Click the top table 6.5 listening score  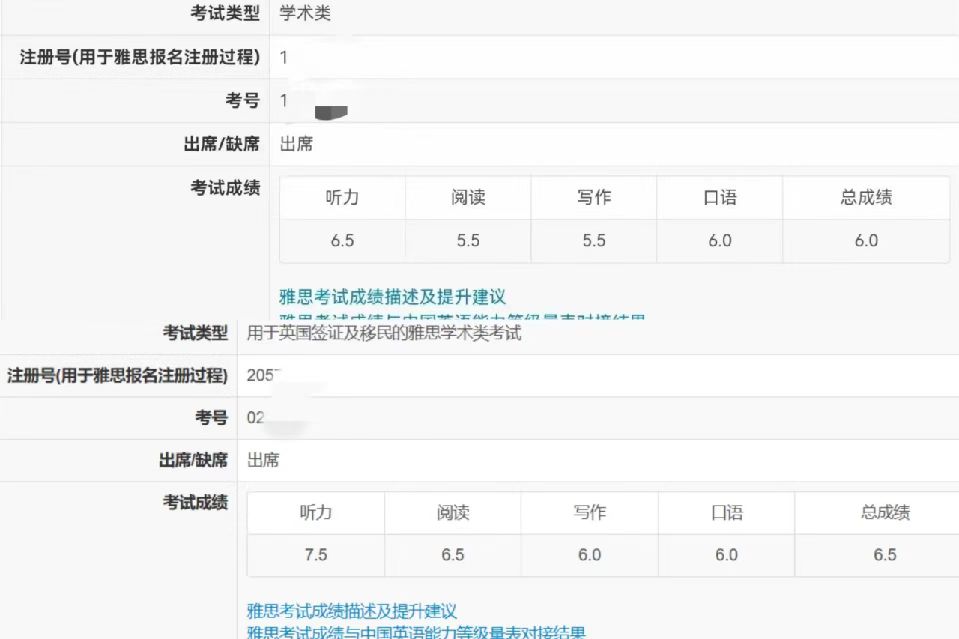[x=342, y=241]
